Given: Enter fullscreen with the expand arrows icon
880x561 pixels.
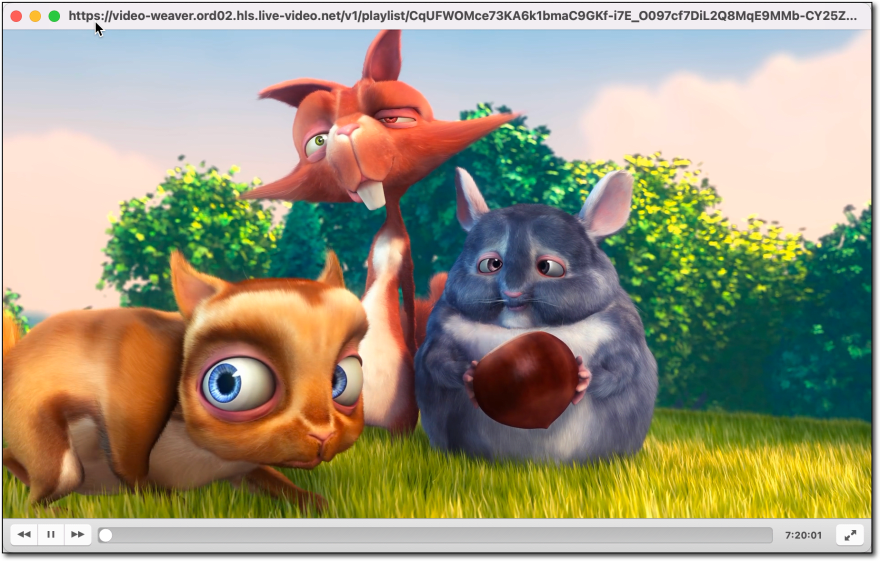Looking at the screenshot, I should [x=849, y=535].
